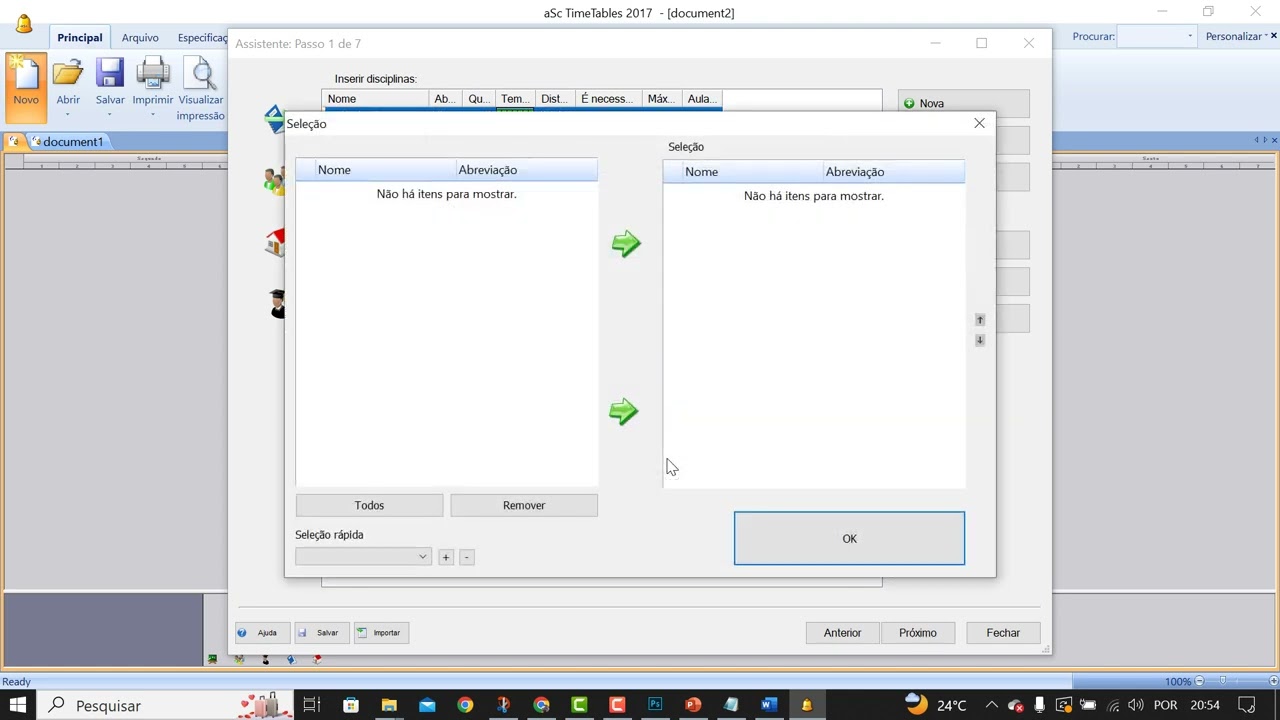Click the Tem... column header in wizard table
1280x720 pixels.
click(x=515, y=99)
